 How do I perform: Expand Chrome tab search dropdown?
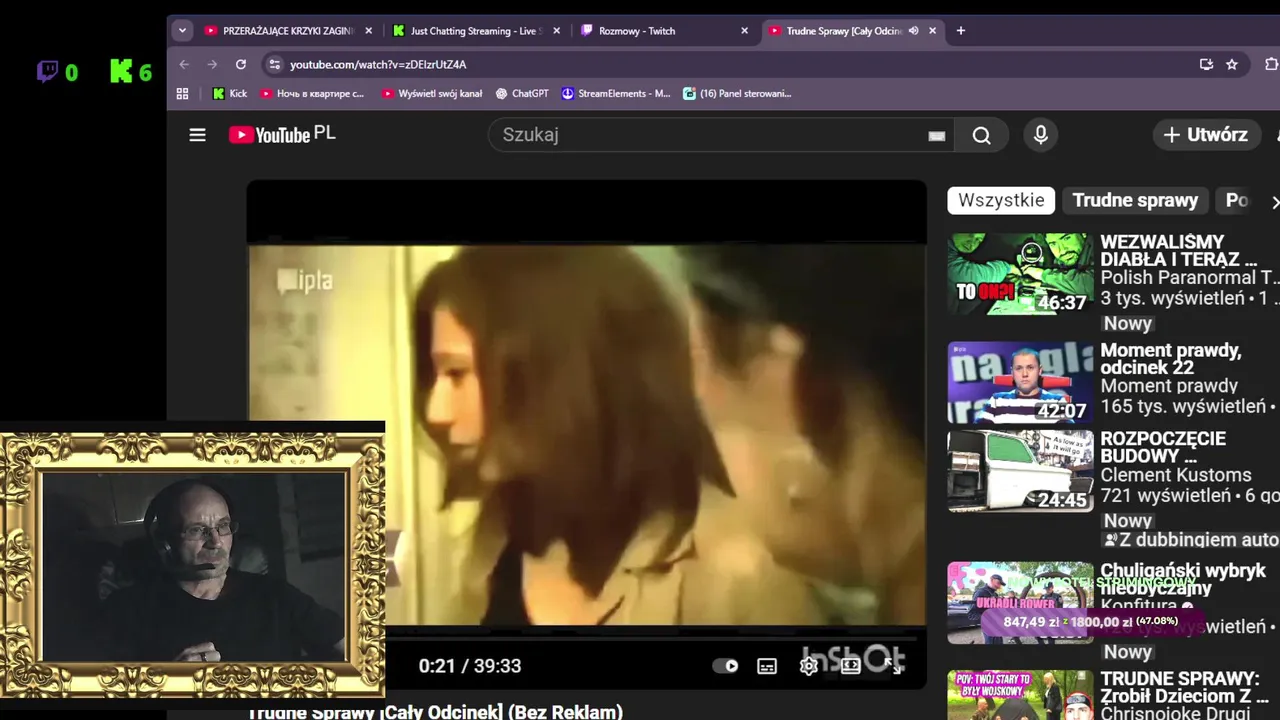click(182, 31)
